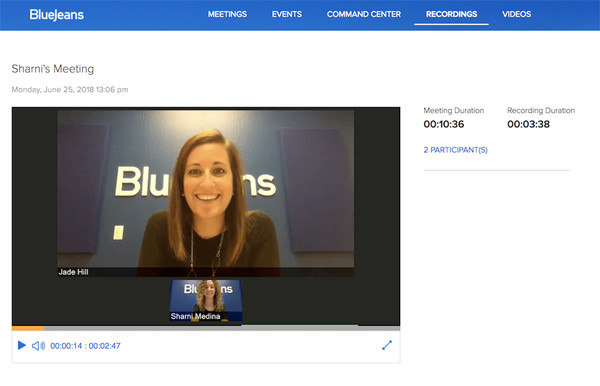Go to the Events tab

pos(287,14)
